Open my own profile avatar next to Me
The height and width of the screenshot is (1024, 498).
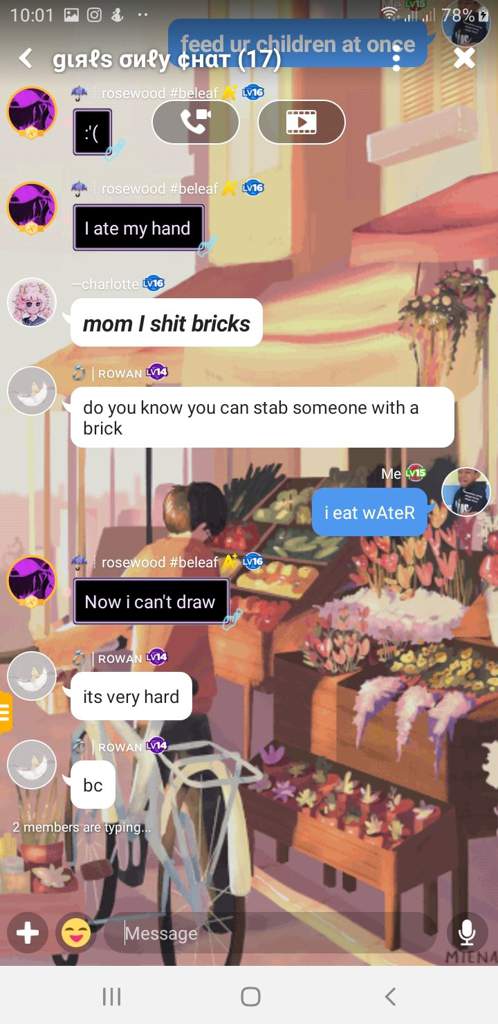pos(465,491)
